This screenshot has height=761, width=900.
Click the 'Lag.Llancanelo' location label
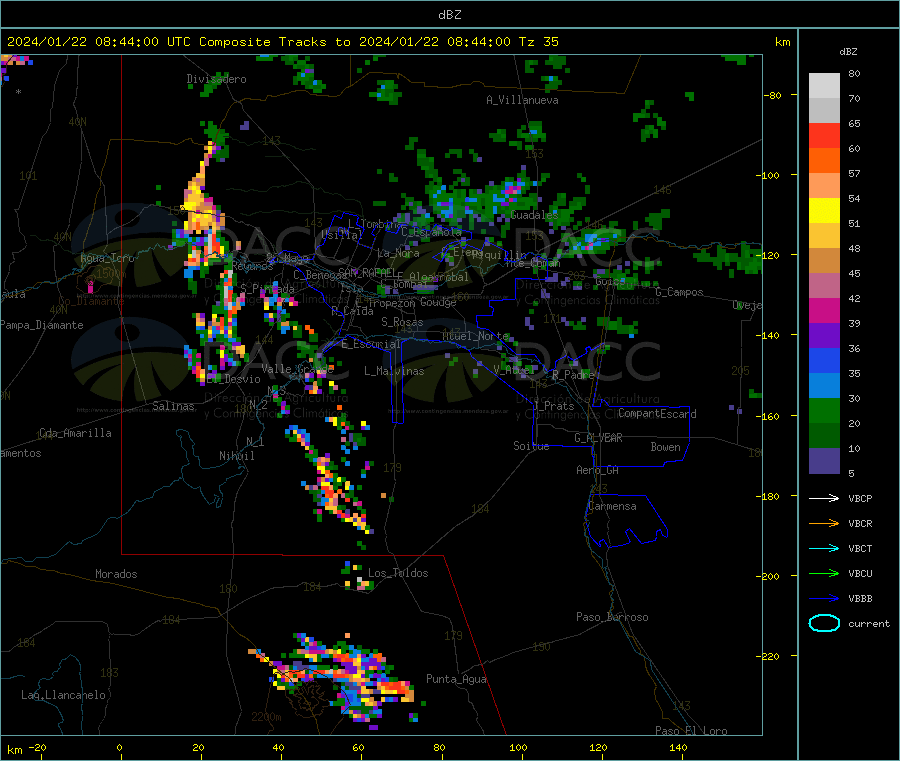coord(64,696)
